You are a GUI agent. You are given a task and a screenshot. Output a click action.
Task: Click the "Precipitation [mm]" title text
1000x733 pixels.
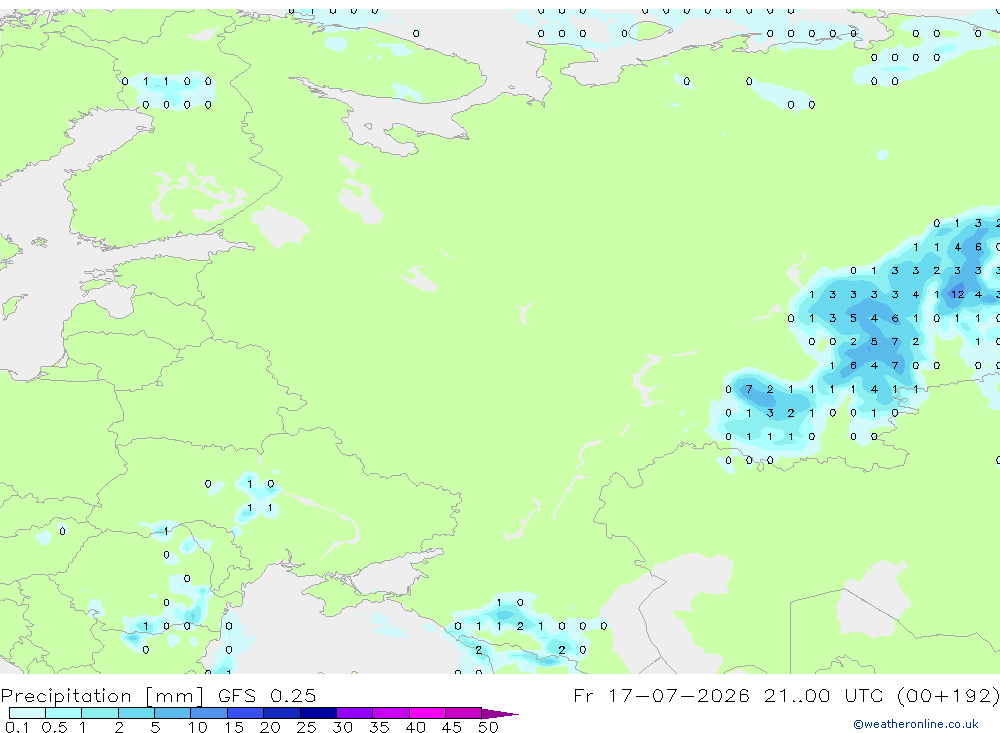[102, 696]
